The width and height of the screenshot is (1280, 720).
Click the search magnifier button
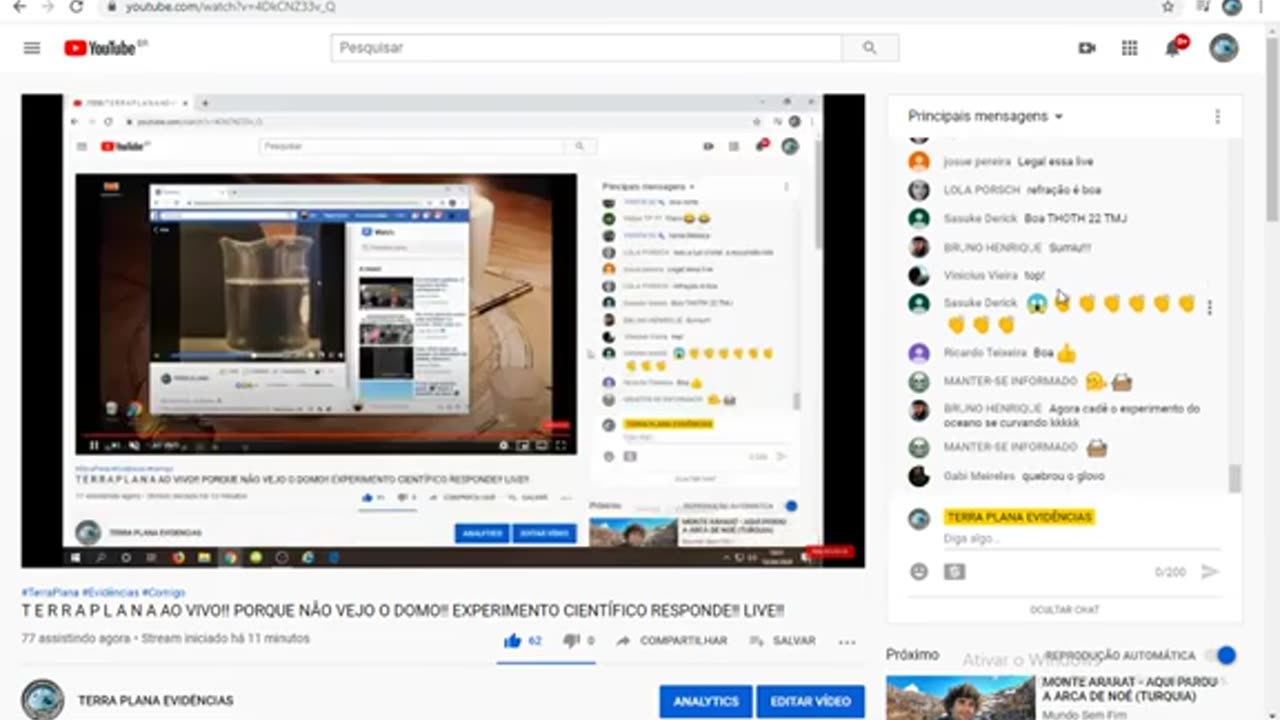(x=870, y=48)
